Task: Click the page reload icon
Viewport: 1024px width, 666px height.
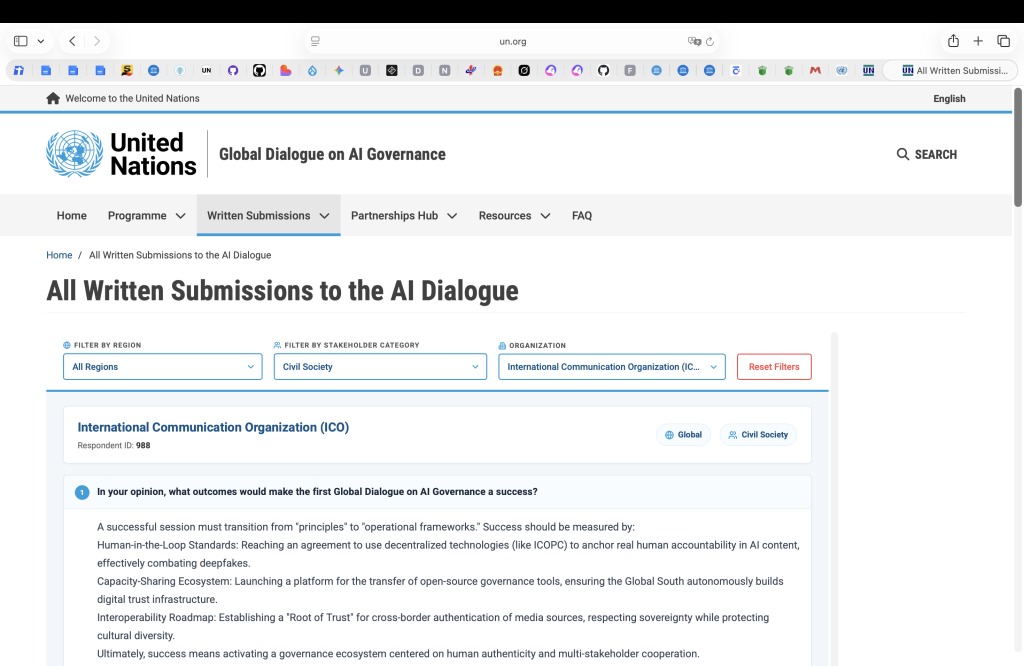Action: (x=710, y=41)
